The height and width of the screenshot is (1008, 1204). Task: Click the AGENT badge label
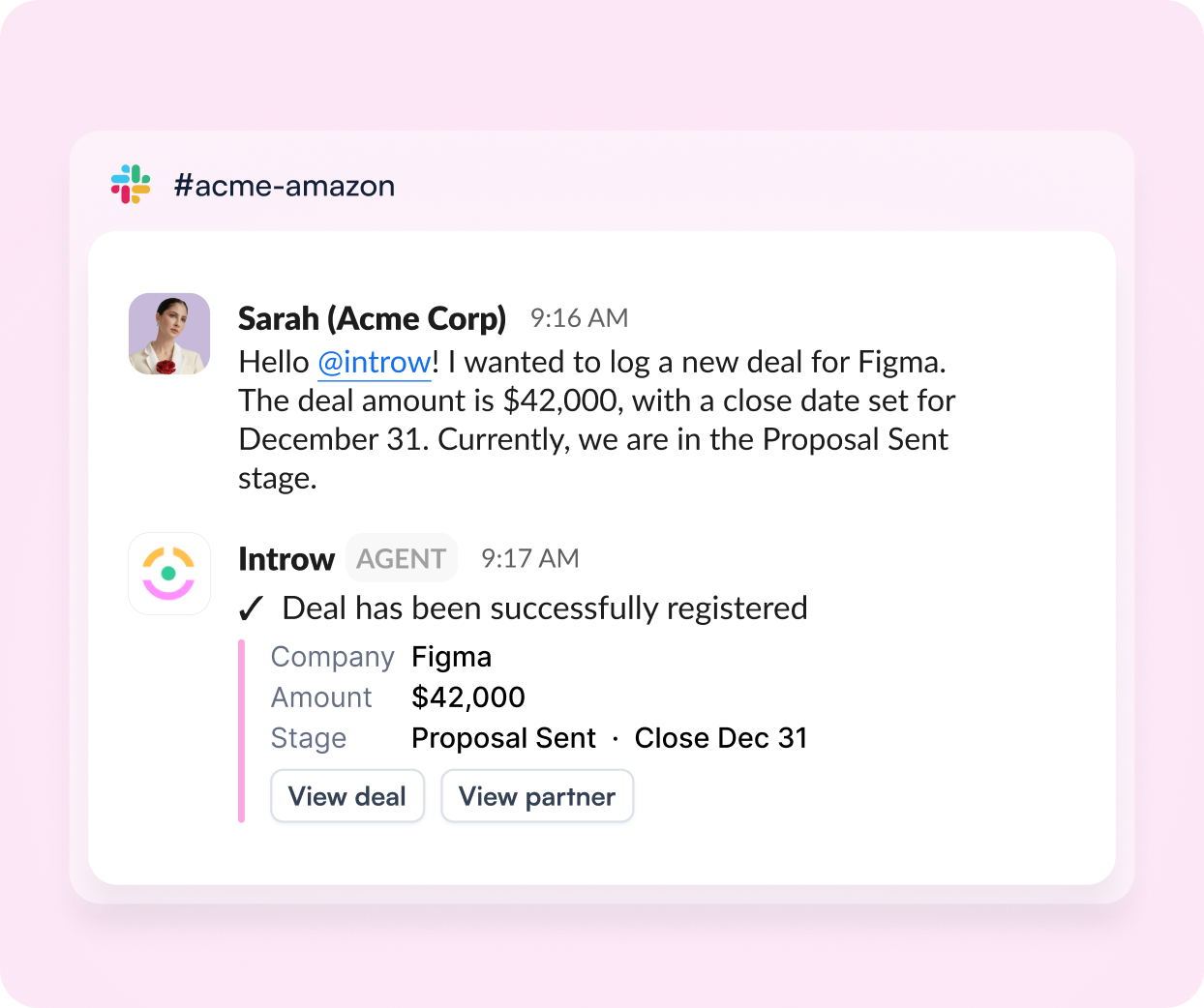coord(402,558)
